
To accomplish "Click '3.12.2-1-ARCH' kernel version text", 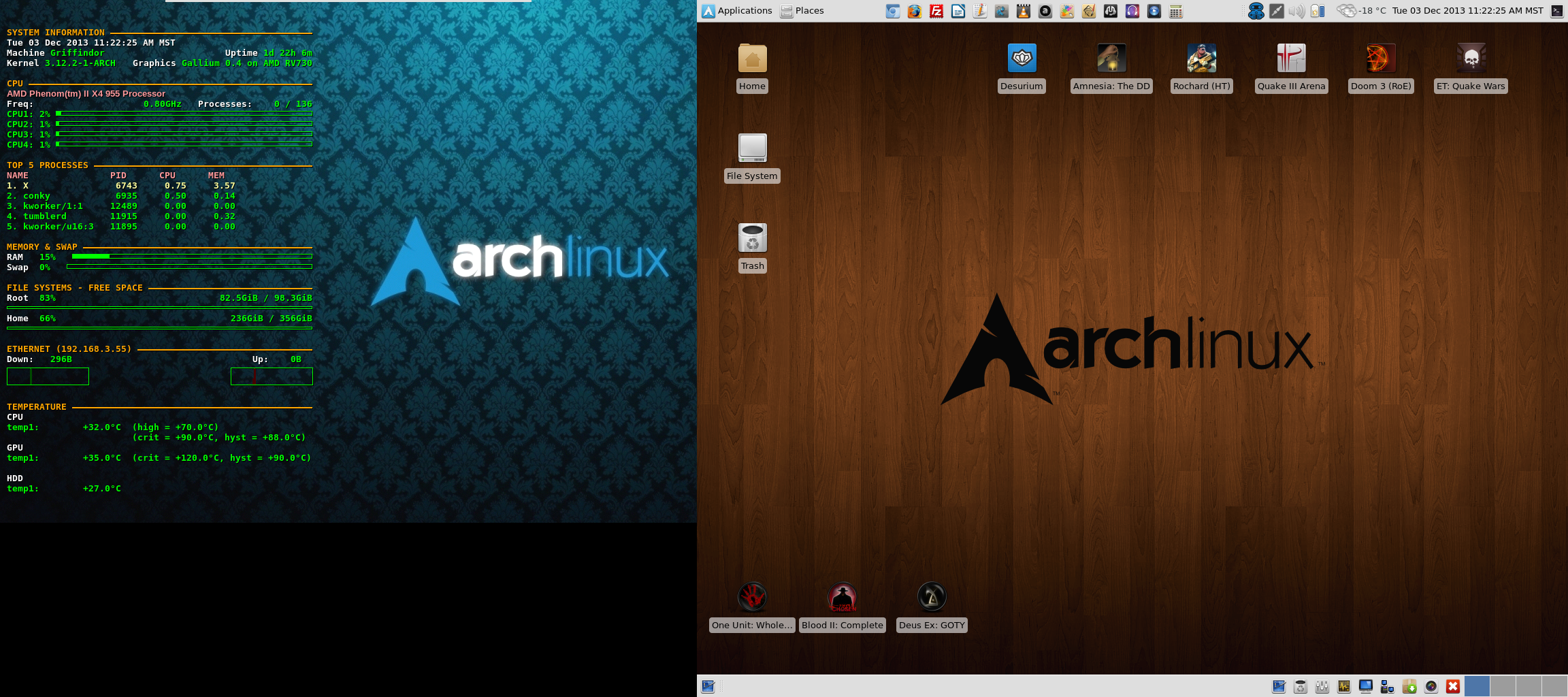I will (80, 63).
